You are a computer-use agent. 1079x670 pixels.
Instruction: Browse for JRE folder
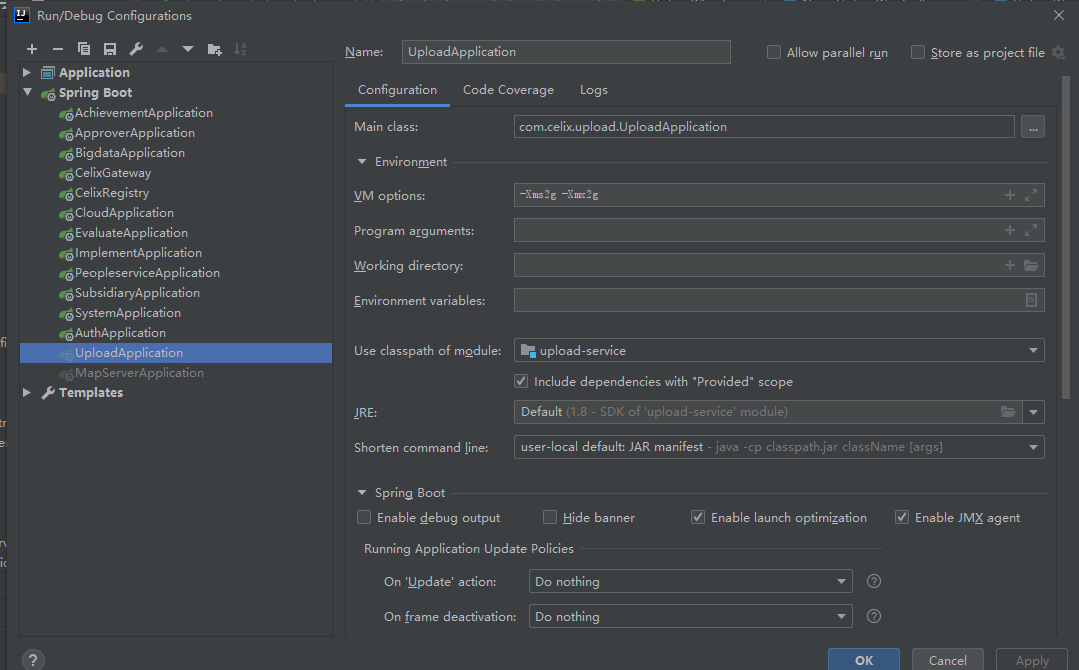click(x=1008, y=412)
